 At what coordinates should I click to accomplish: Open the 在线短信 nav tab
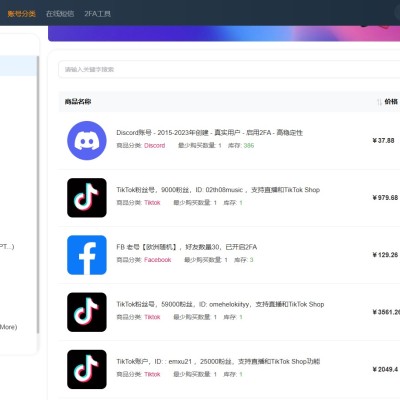[x=60, y=14]
